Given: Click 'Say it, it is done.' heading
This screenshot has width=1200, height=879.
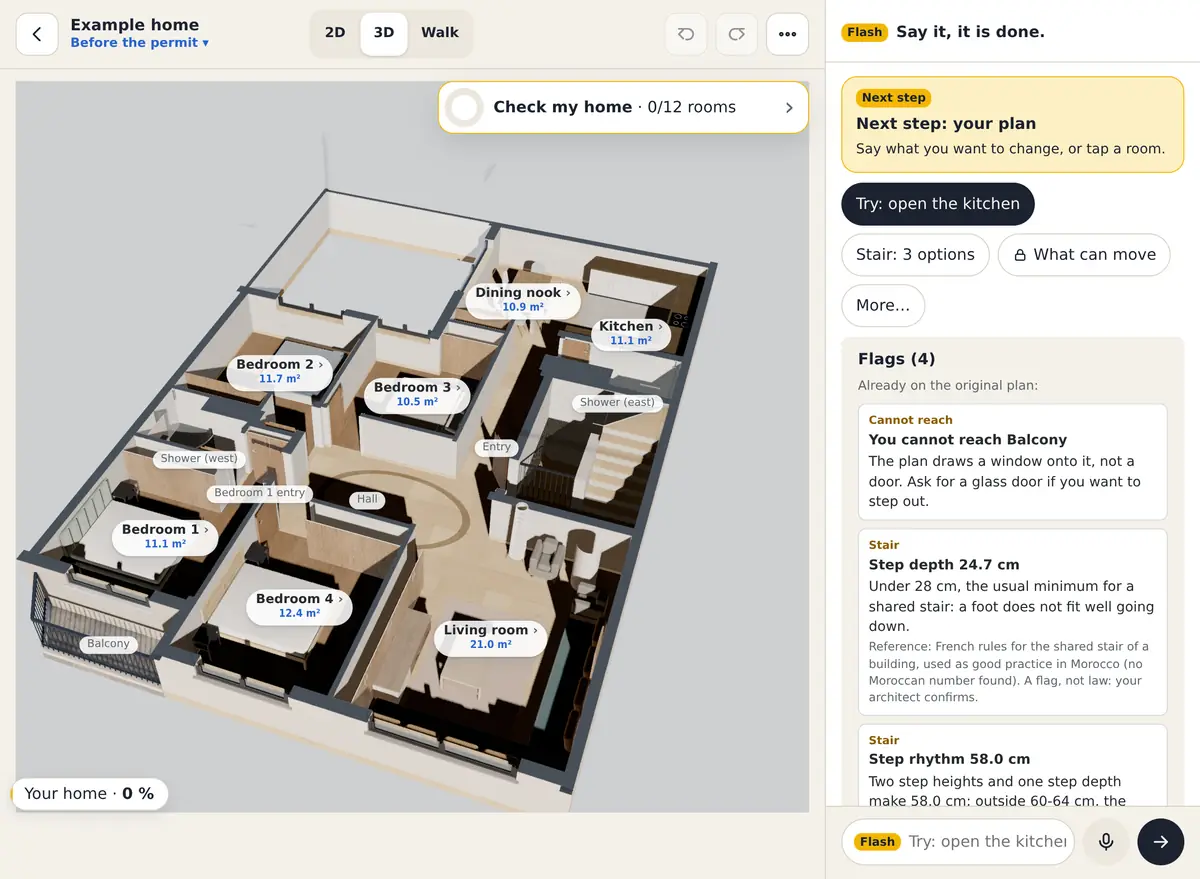Looking at the screenshot, I should pyautogui.click(x=970, y=32).
